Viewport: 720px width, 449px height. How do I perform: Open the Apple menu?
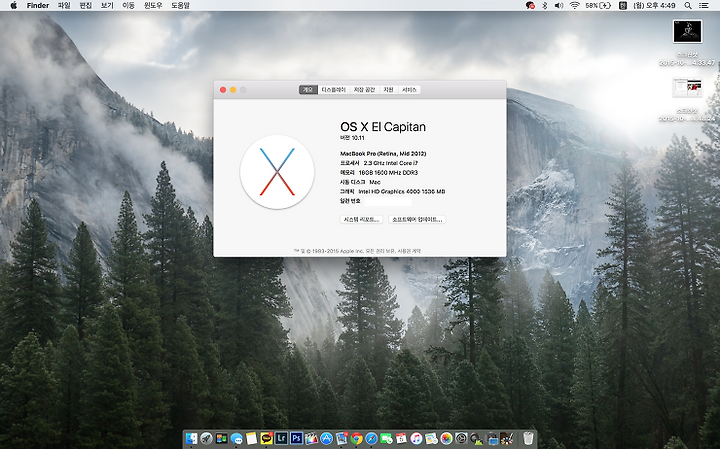pyautogui.click(x=13, y=6)
